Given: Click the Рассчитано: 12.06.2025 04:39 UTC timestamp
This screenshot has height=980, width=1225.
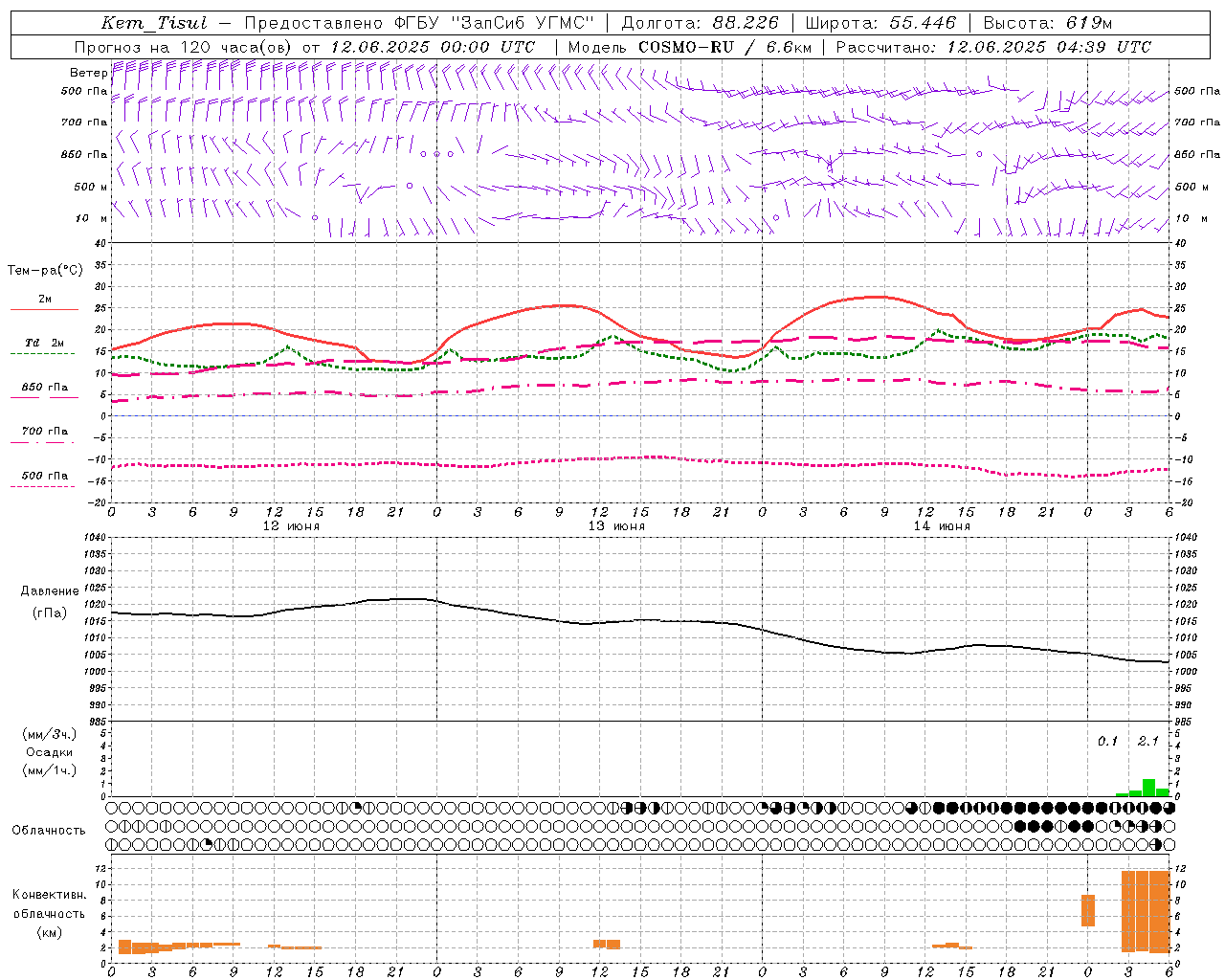Looking at the screenshot, I should point(993,47).
